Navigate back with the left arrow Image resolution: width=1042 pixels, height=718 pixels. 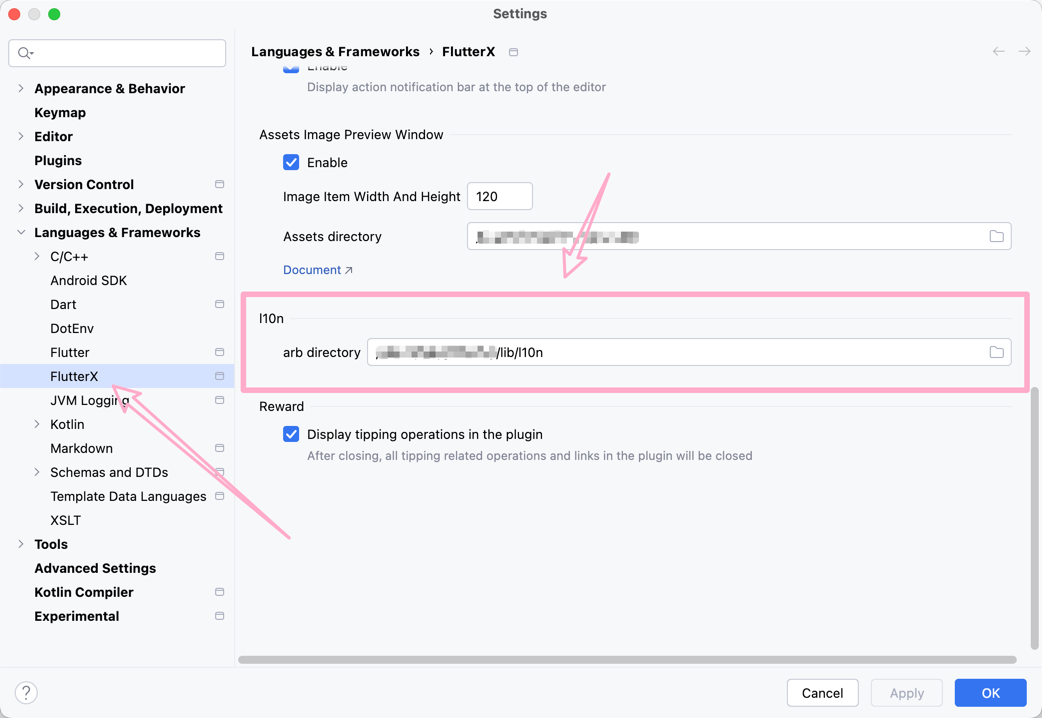click(x=998, y=51)
